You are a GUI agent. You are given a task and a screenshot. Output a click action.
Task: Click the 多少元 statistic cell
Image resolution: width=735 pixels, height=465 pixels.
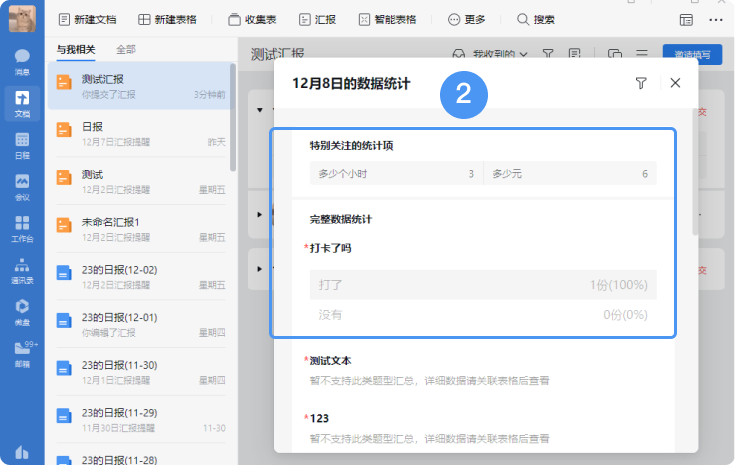(x=570, y=174)
